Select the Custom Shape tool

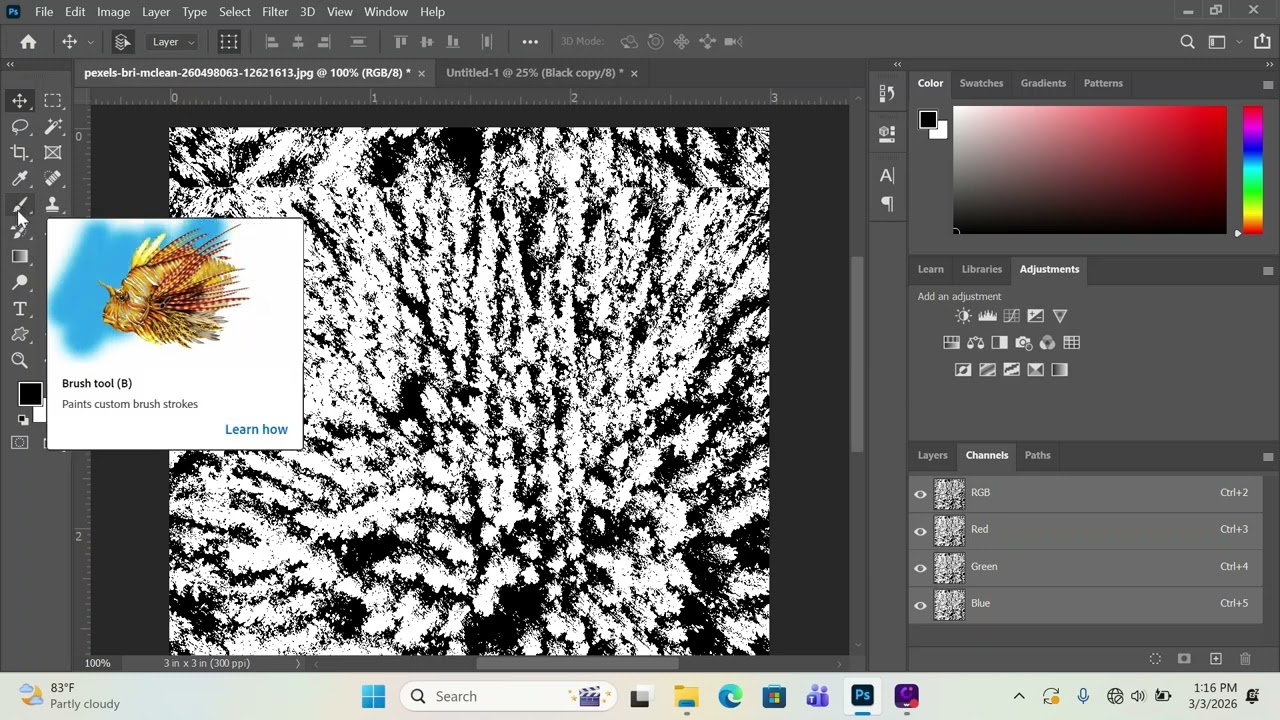point(20,335)
